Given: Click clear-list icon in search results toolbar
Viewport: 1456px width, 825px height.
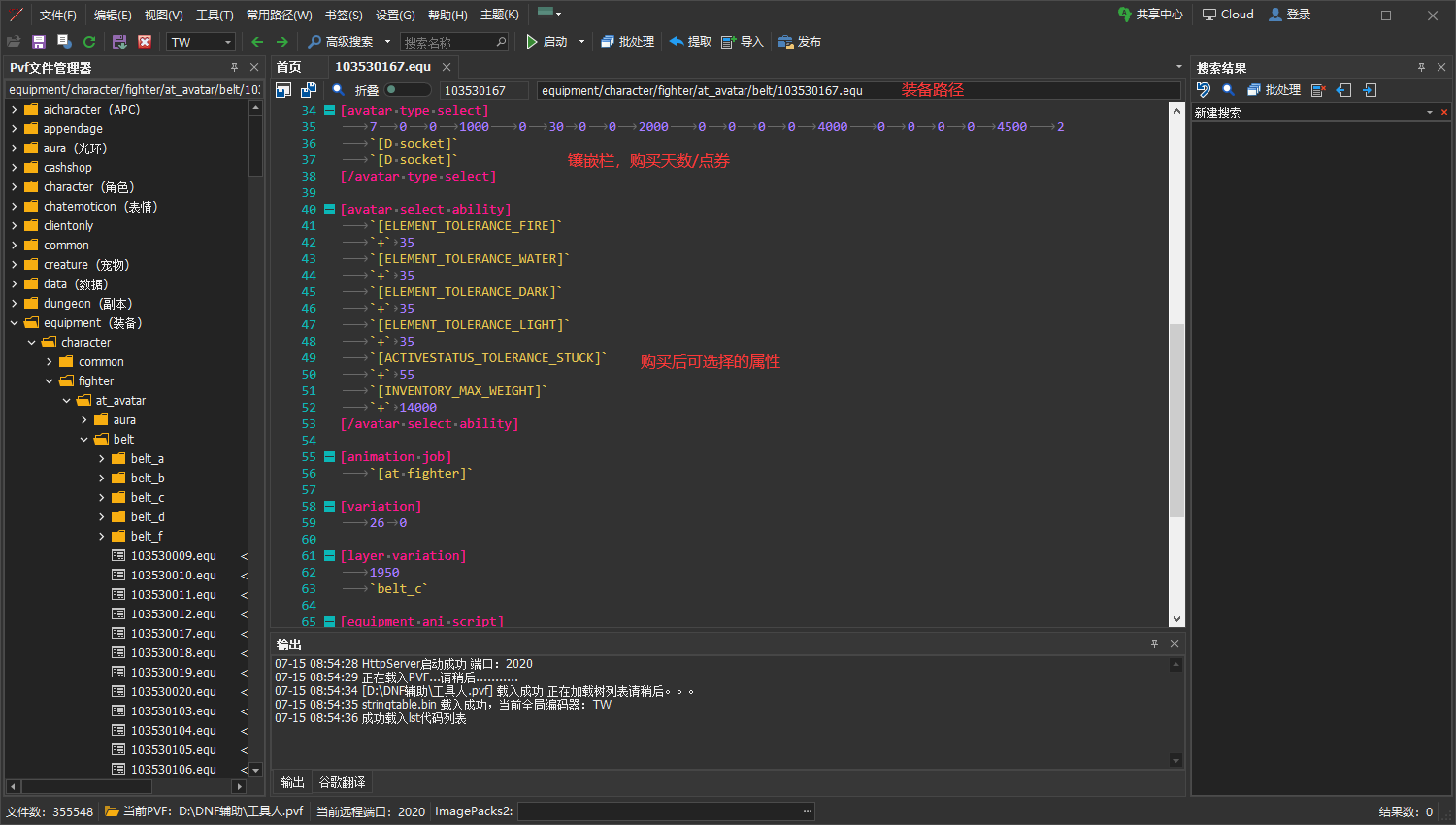Looking at the screenshot, I should coord(1317,90).
